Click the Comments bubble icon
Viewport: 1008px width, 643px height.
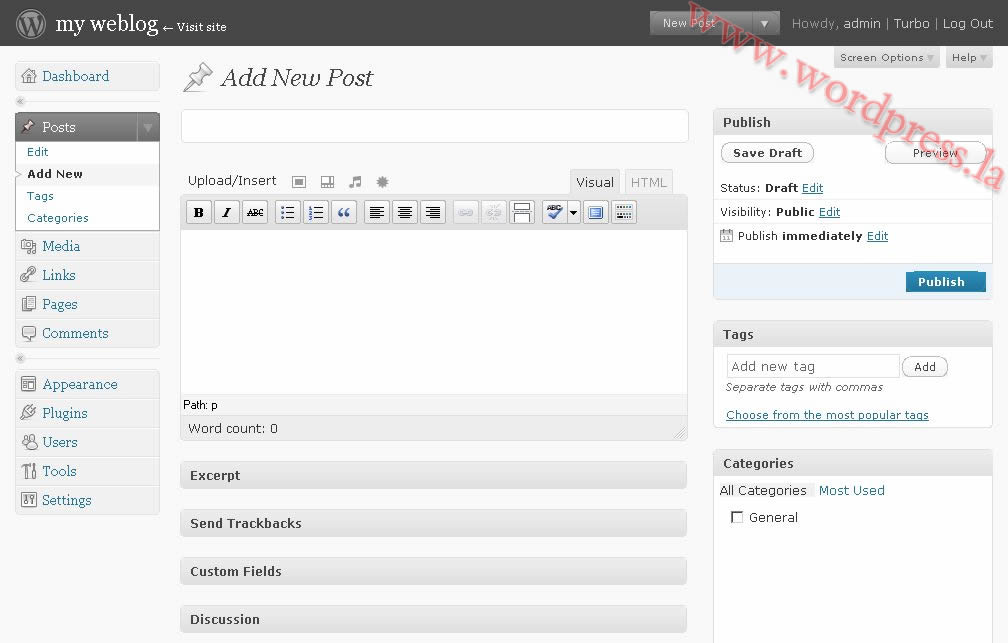(x=29, y=333)
